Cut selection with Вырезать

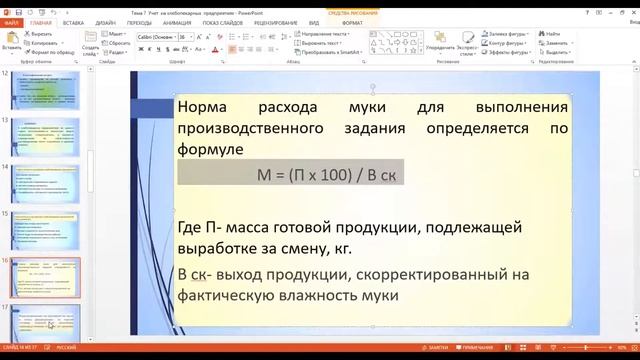pyautogui.click(x=38, y=34)
